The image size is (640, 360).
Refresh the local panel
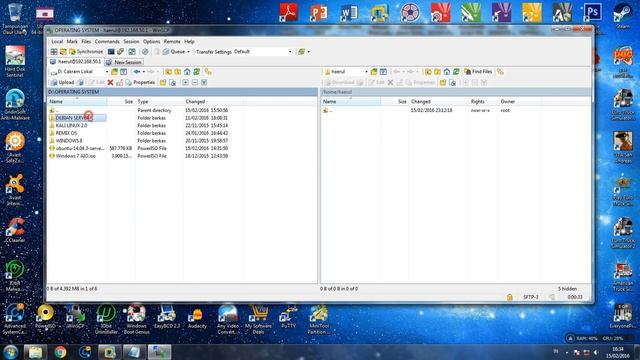tap(197, 72)
